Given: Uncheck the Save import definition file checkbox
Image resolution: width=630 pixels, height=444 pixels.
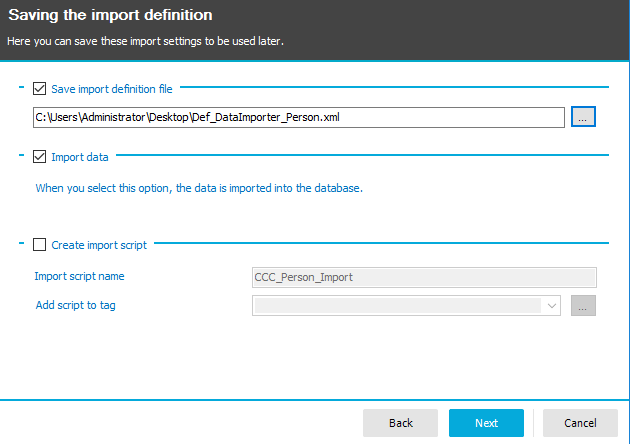Looking at the screenshot, I should coord(40,89).
